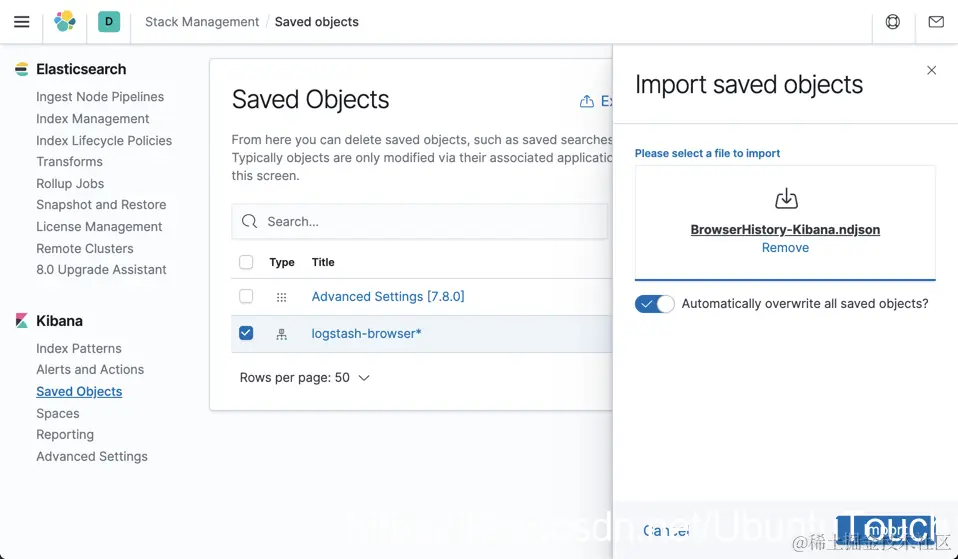Go to Rollup Jobs
Viewport: 958px width, 559px height.
click(x=70, y=183)
